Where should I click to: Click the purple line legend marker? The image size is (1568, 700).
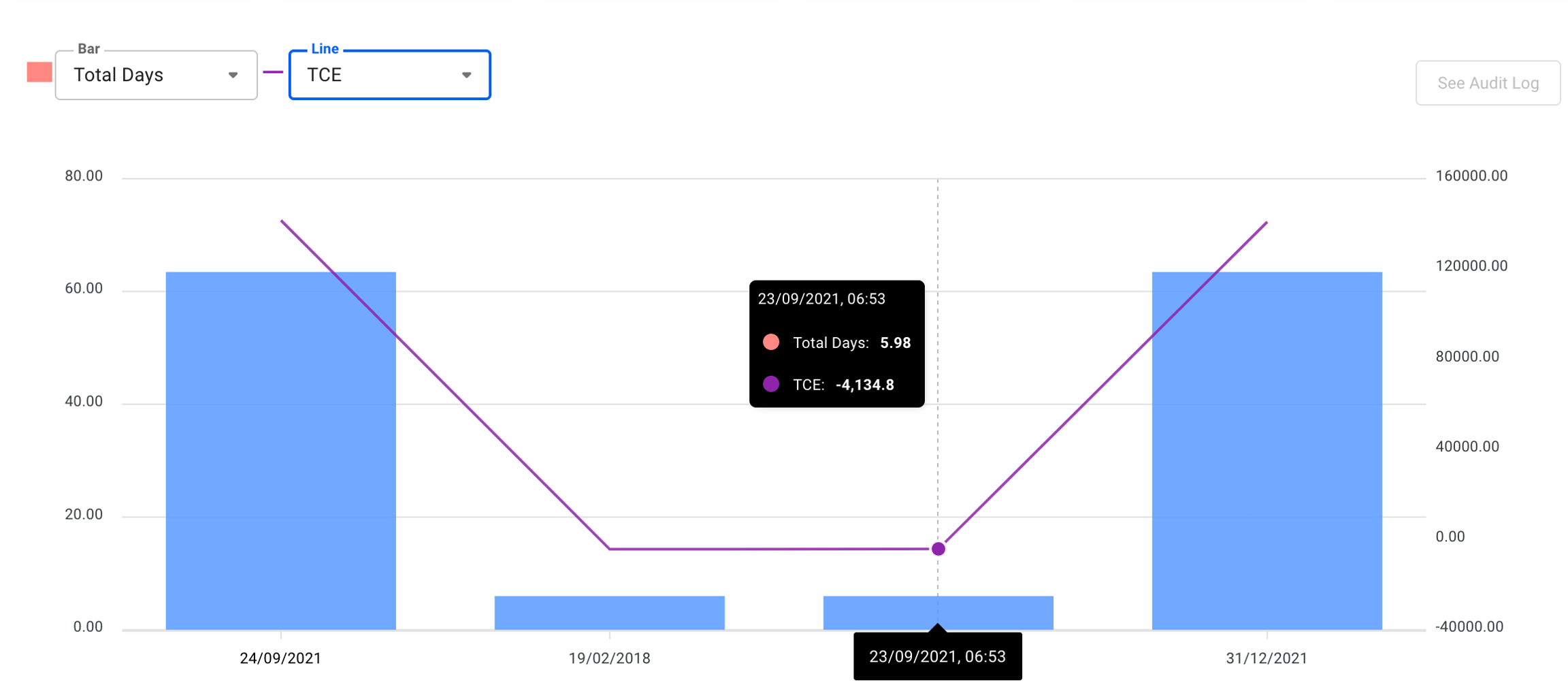click(273, 72)
